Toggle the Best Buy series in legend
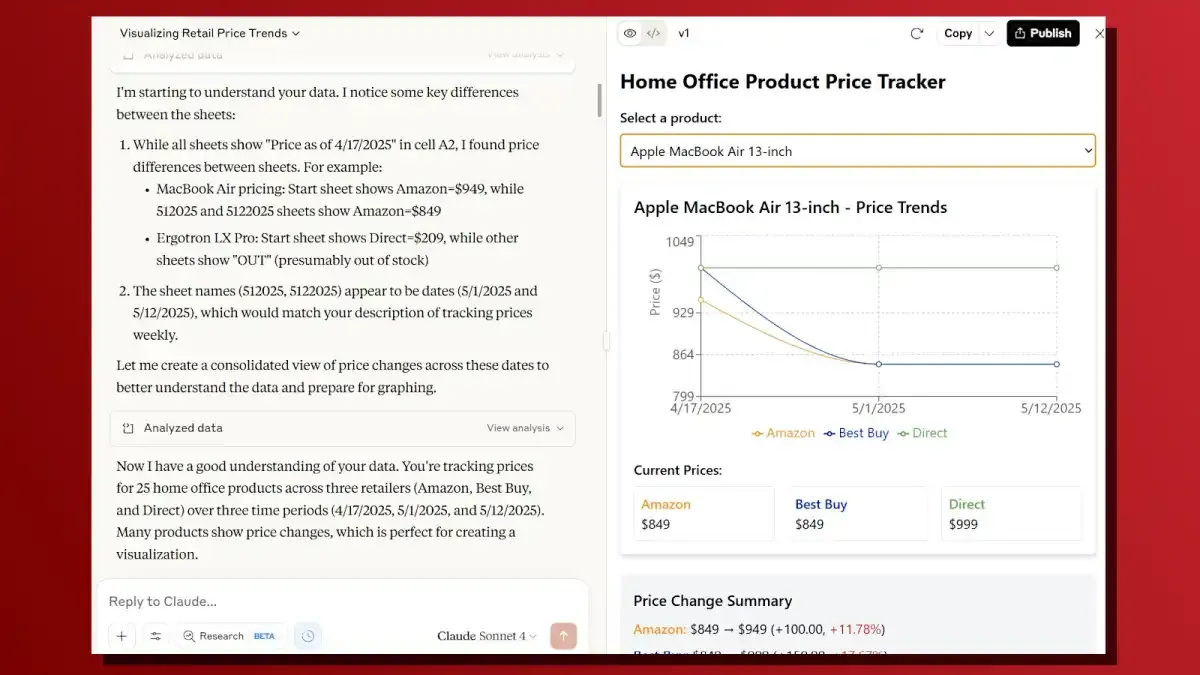 point(856,433)
